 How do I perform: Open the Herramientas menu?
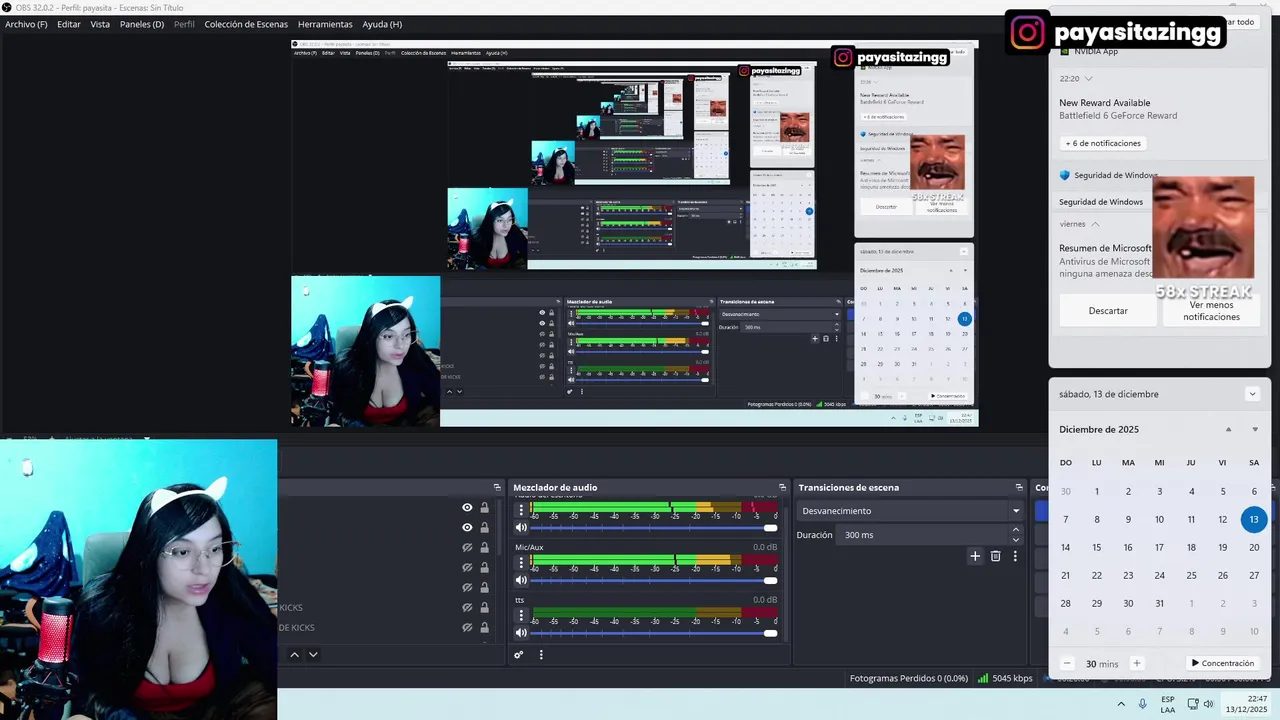coord(325,24)
